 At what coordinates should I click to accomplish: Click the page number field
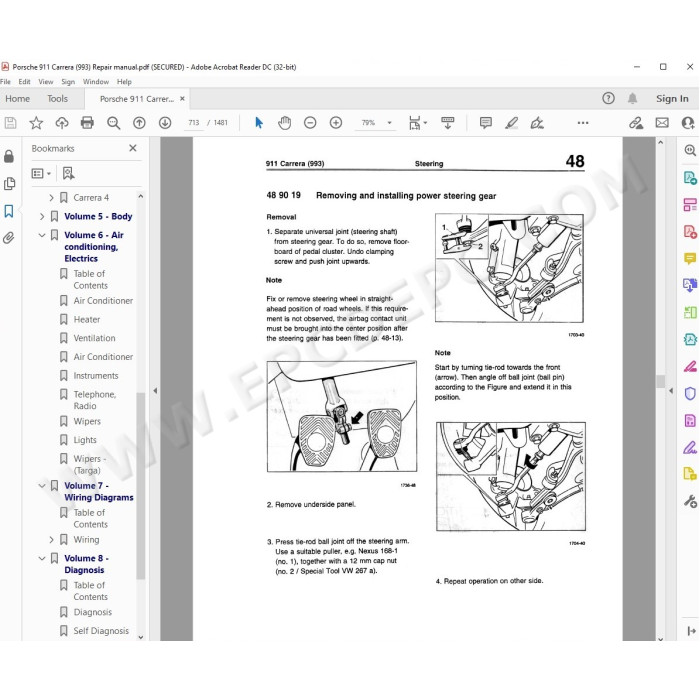[x=194, y=123]
